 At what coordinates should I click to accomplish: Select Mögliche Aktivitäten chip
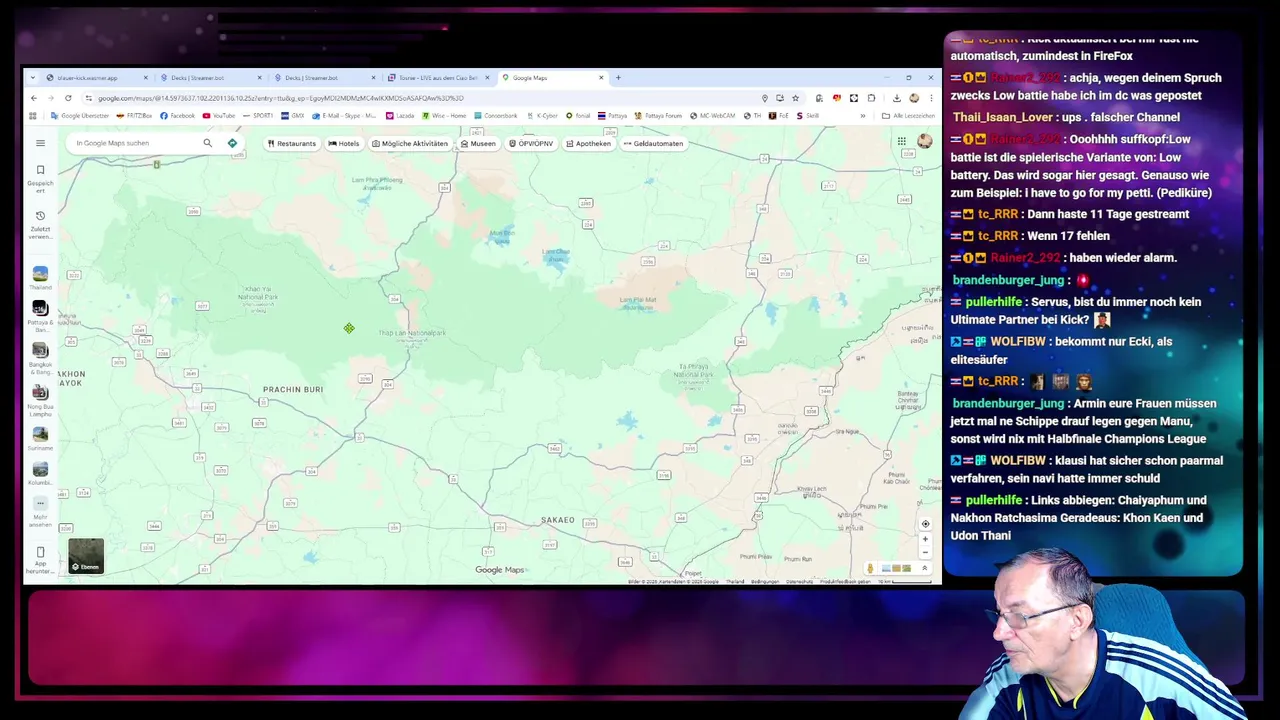tap(410, 143)
